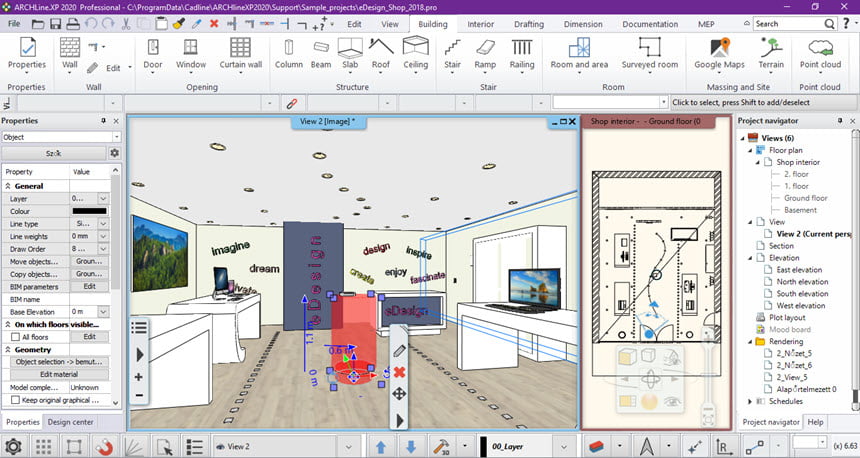The image size is (860, 458).
Task: Select the Ramp tool
Action: (485, 54)
